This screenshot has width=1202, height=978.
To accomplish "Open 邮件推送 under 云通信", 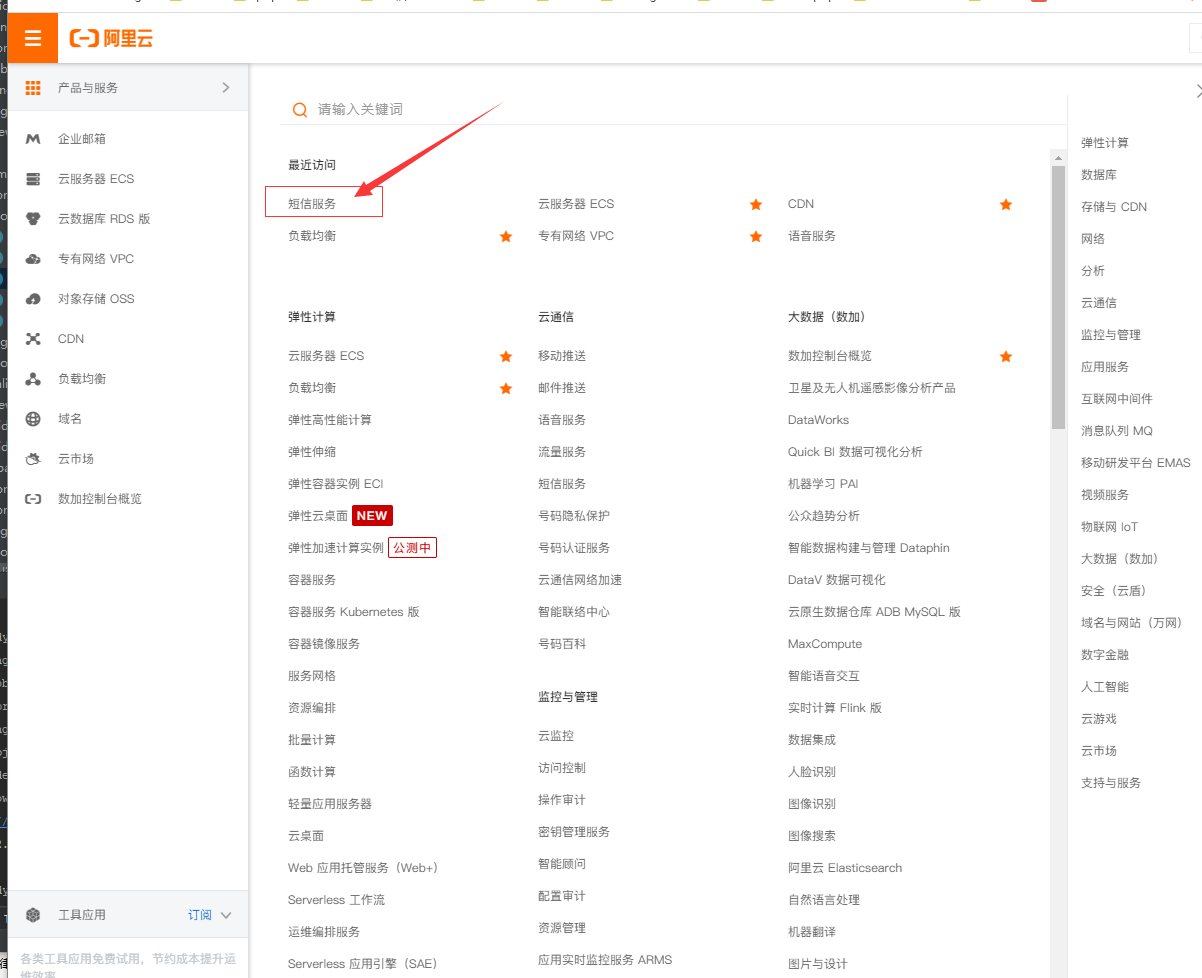I will click(562, 388).
